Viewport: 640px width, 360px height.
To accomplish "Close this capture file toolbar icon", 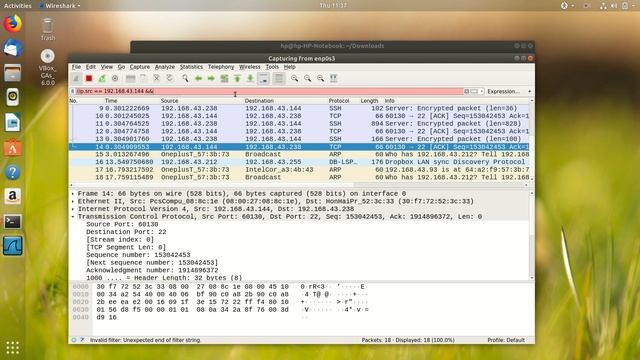I will pyautogui.click(x=157, y=78).
